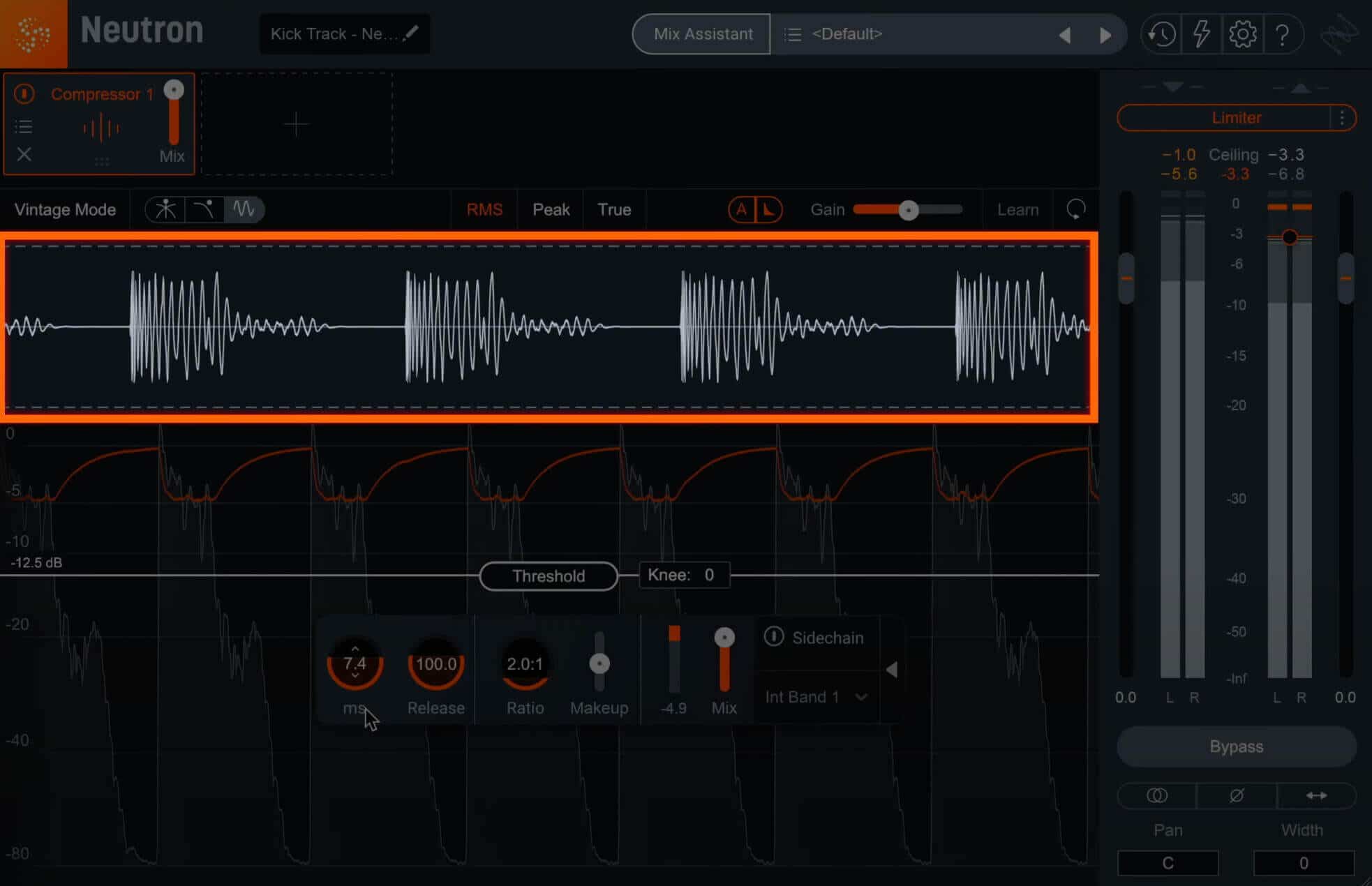Click the Bypass button

click(x=1236, y=746)
